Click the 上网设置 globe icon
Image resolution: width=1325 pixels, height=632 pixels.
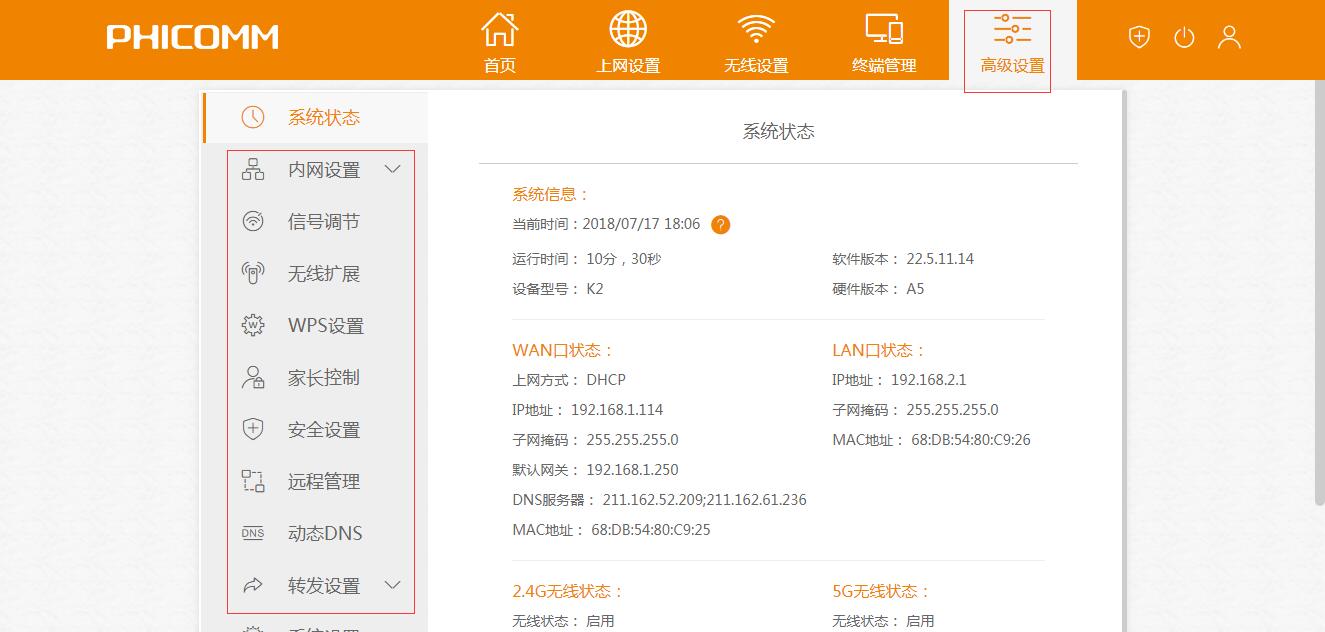(x=628, y=29)
